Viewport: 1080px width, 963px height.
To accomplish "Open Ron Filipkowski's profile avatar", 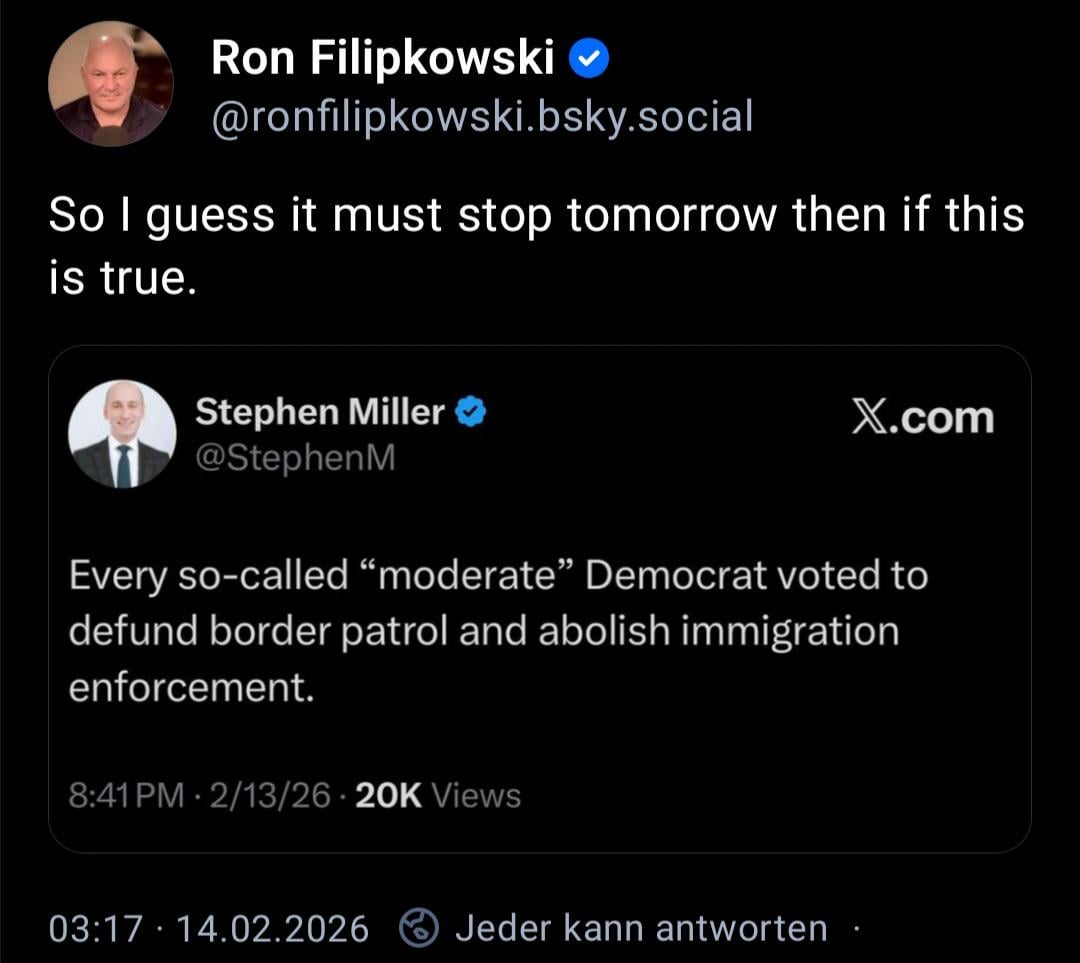I will (110, 83).
